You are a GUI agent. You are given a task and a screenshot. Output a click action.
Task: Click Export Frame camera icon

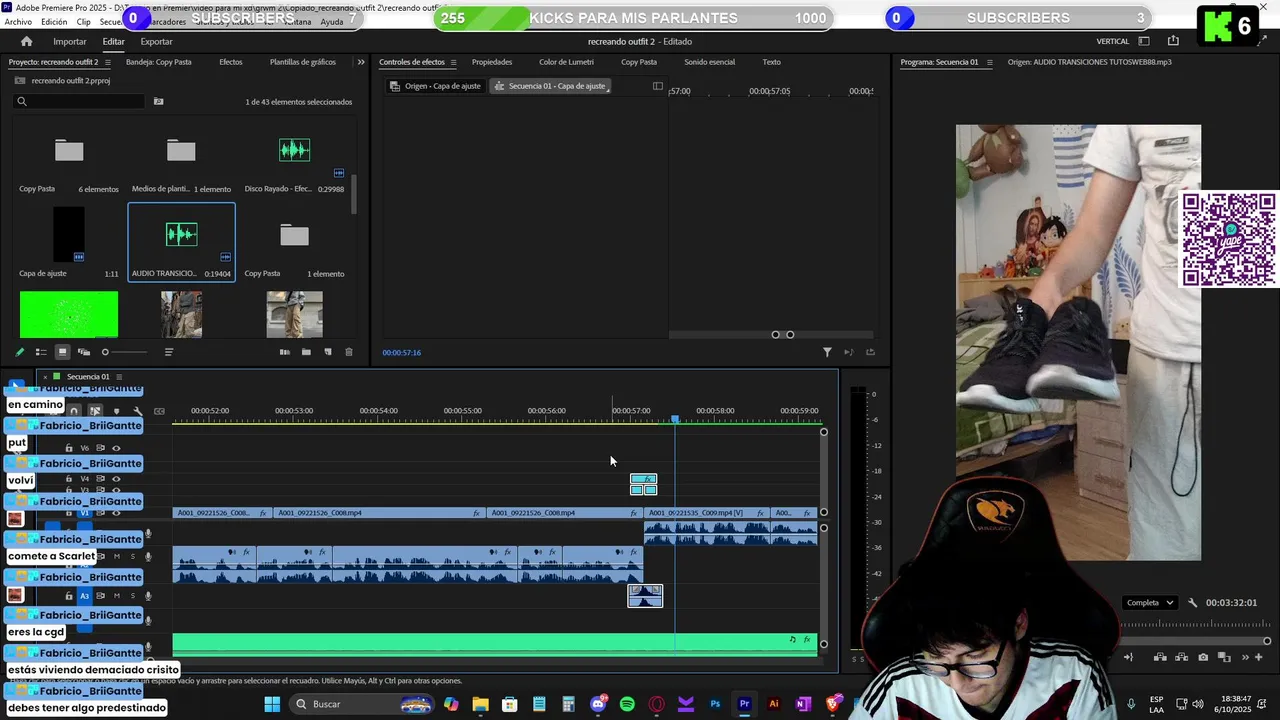pyautogui.click(x=1203, y=657)
